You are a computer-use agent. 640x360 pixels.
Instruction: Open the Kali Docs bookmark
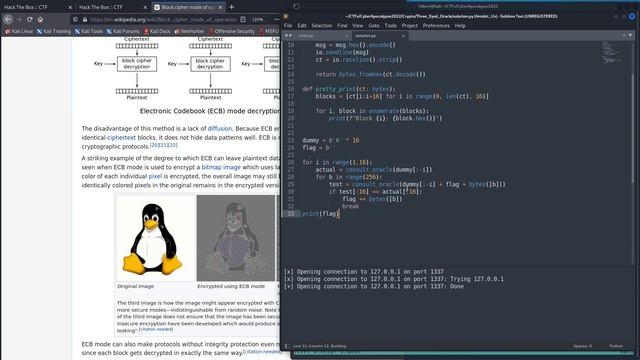click(x=157, y=31)
